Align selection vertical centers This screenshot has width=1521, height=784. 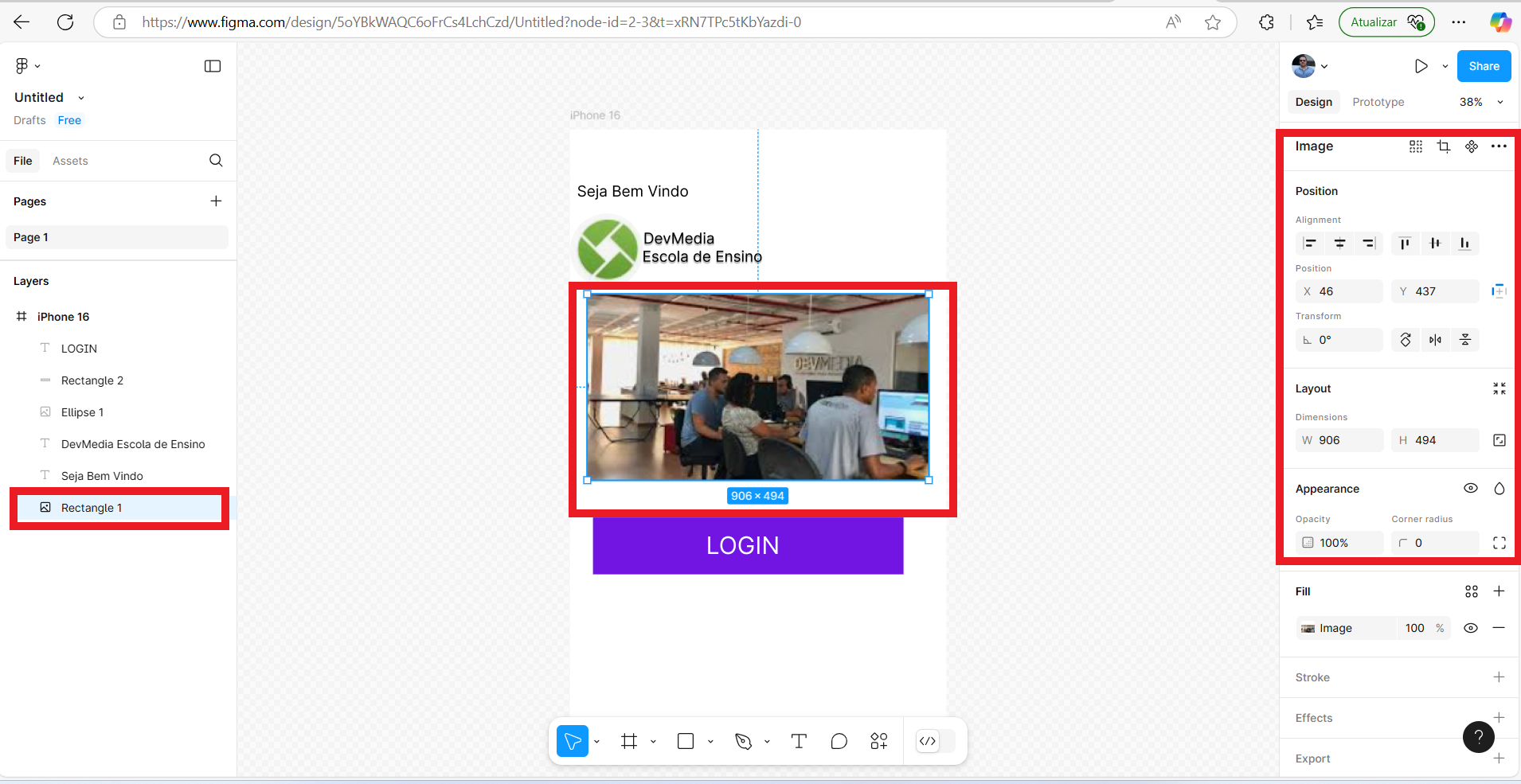click(1435, 244)
